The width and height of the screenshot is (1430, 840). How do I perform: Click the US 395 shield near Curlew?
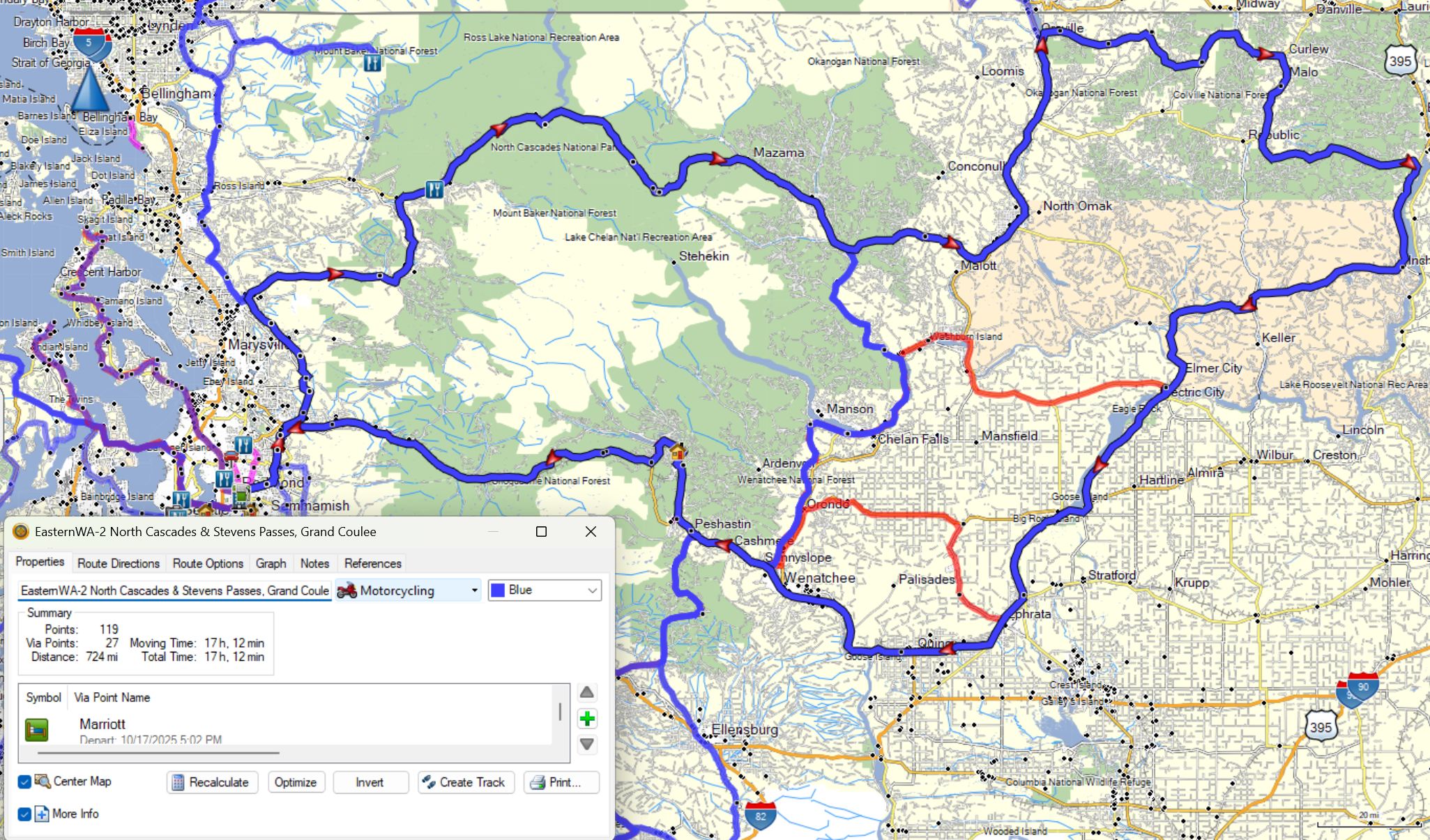click(1400, 61)
